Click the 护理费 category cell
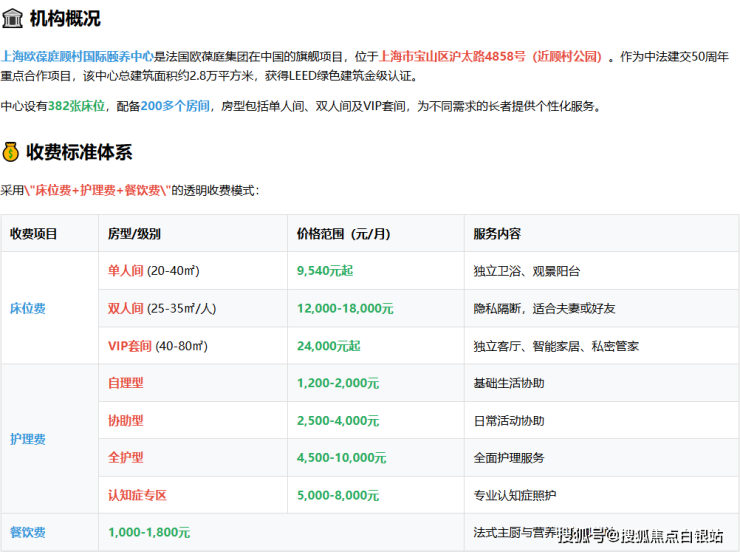This screenshot has width=740, height=552. point(28,439)
